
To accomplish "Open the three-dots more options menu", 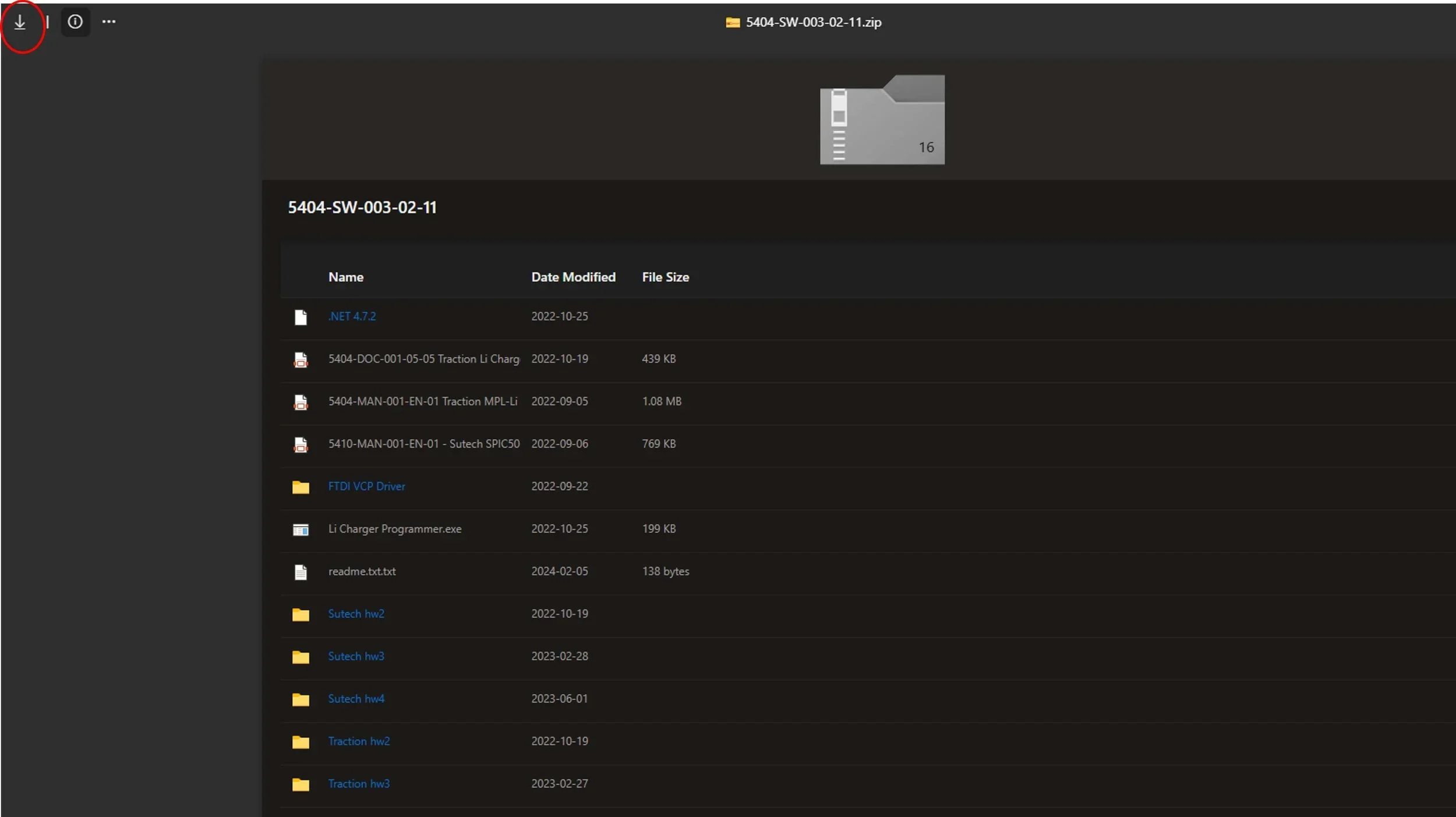I will [109, 22].
